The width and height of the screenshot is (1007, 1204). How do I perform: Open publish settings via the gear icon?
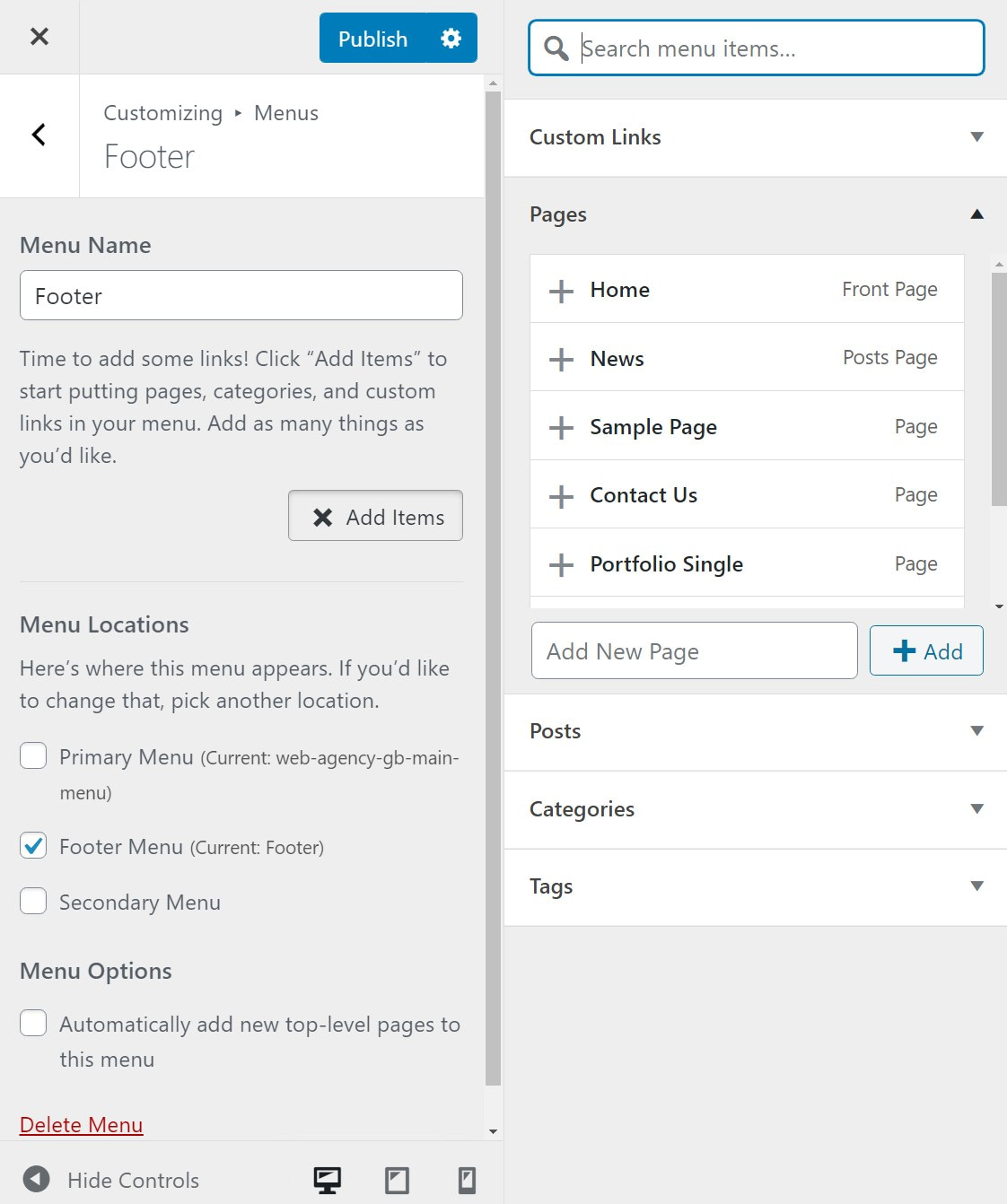tap(451, 38)
